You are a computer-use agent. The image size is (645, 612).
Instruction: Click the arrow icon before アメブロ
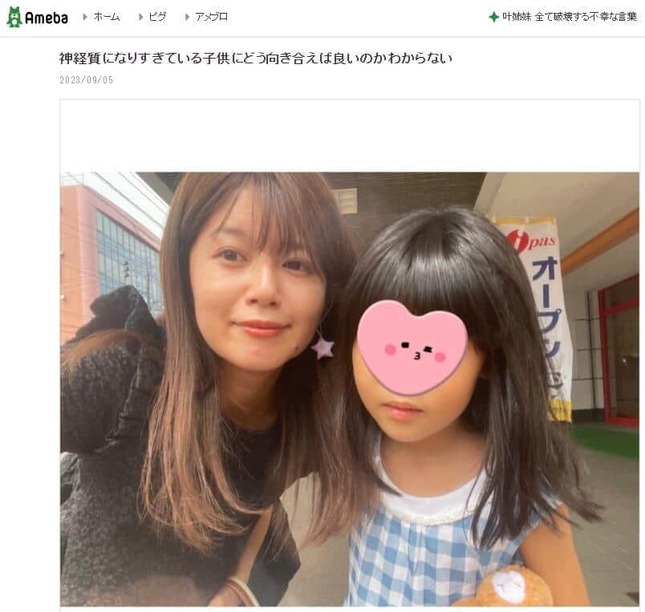click(x=187, y=17)
